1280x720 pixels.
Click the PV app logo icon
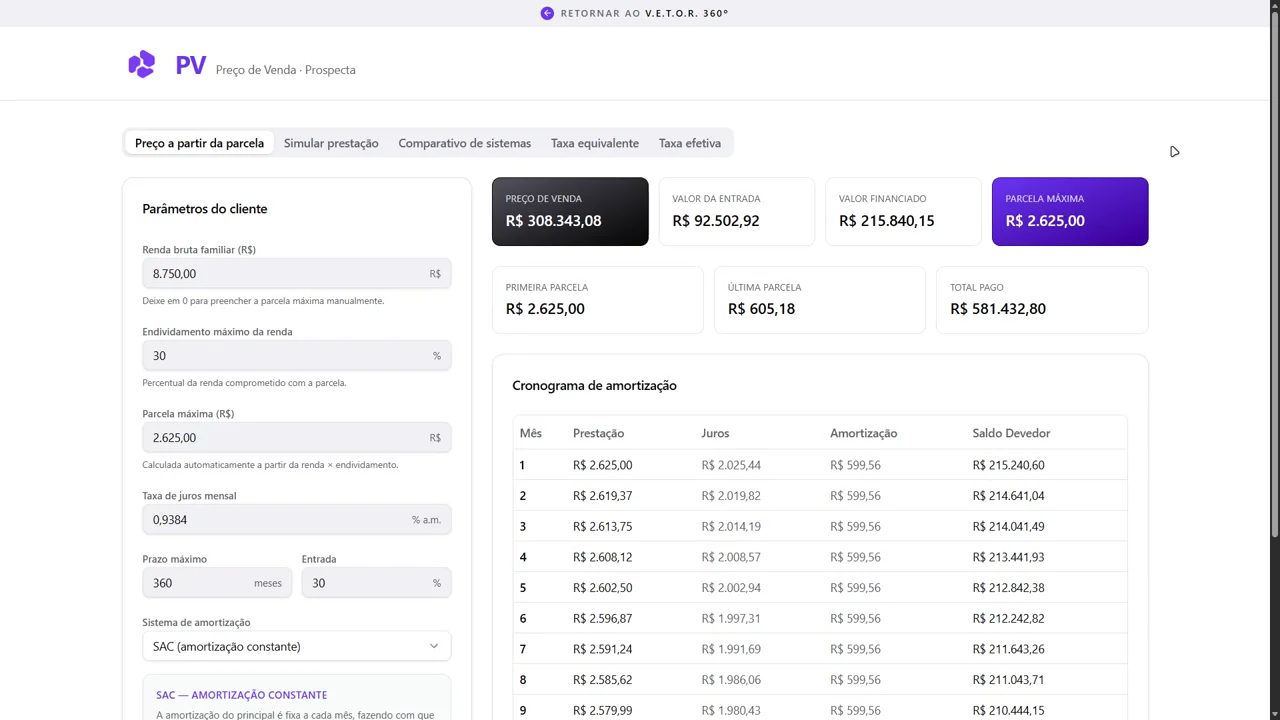142,64
